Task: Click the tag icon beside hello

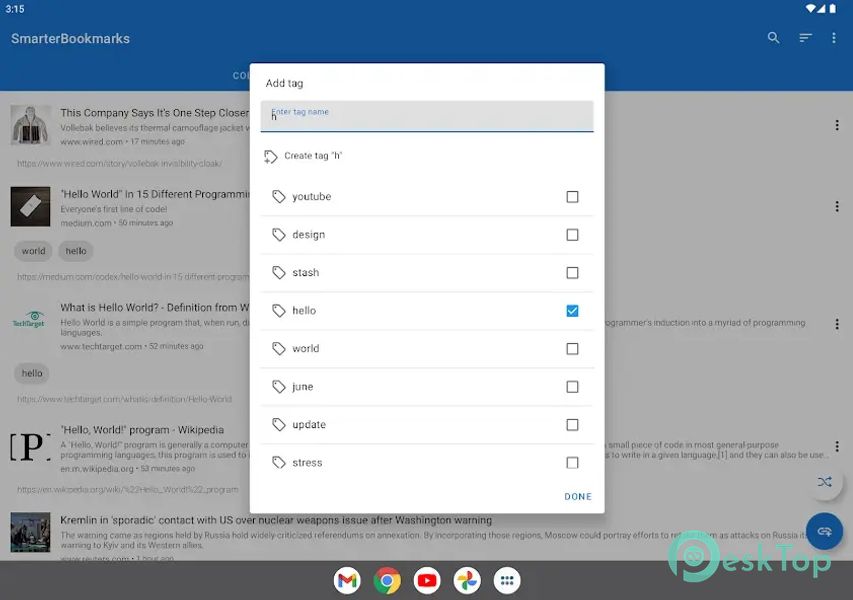Action: point(279,311)
